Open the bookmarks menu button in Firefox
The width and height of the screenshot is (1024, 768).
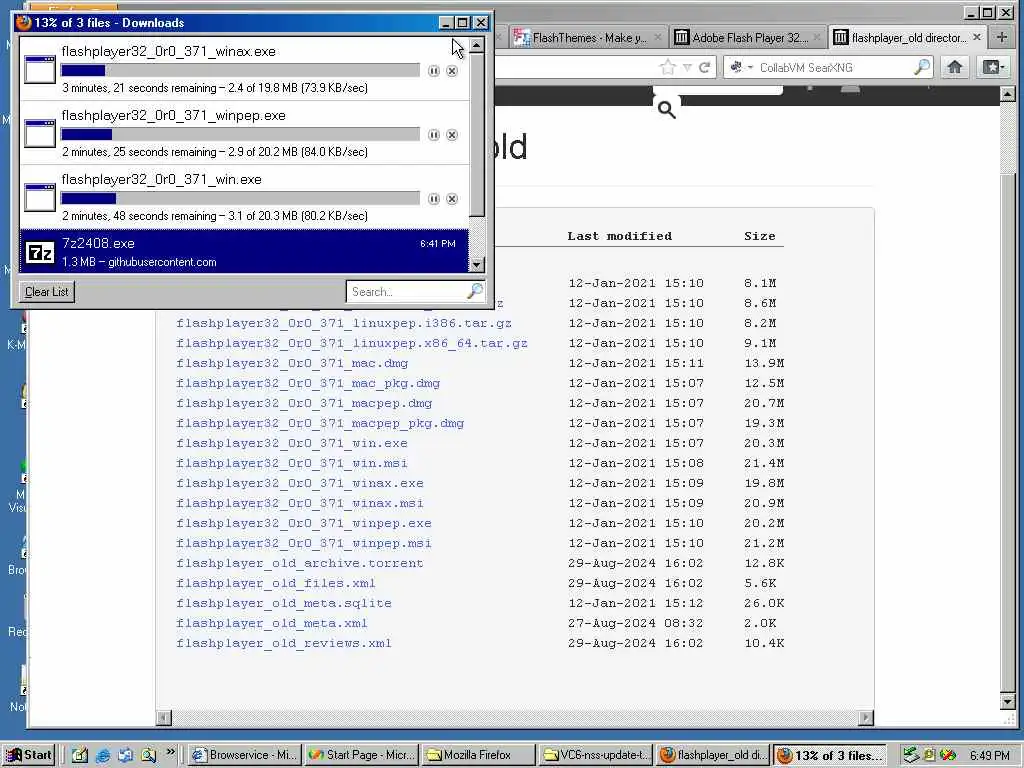(993, 67)
